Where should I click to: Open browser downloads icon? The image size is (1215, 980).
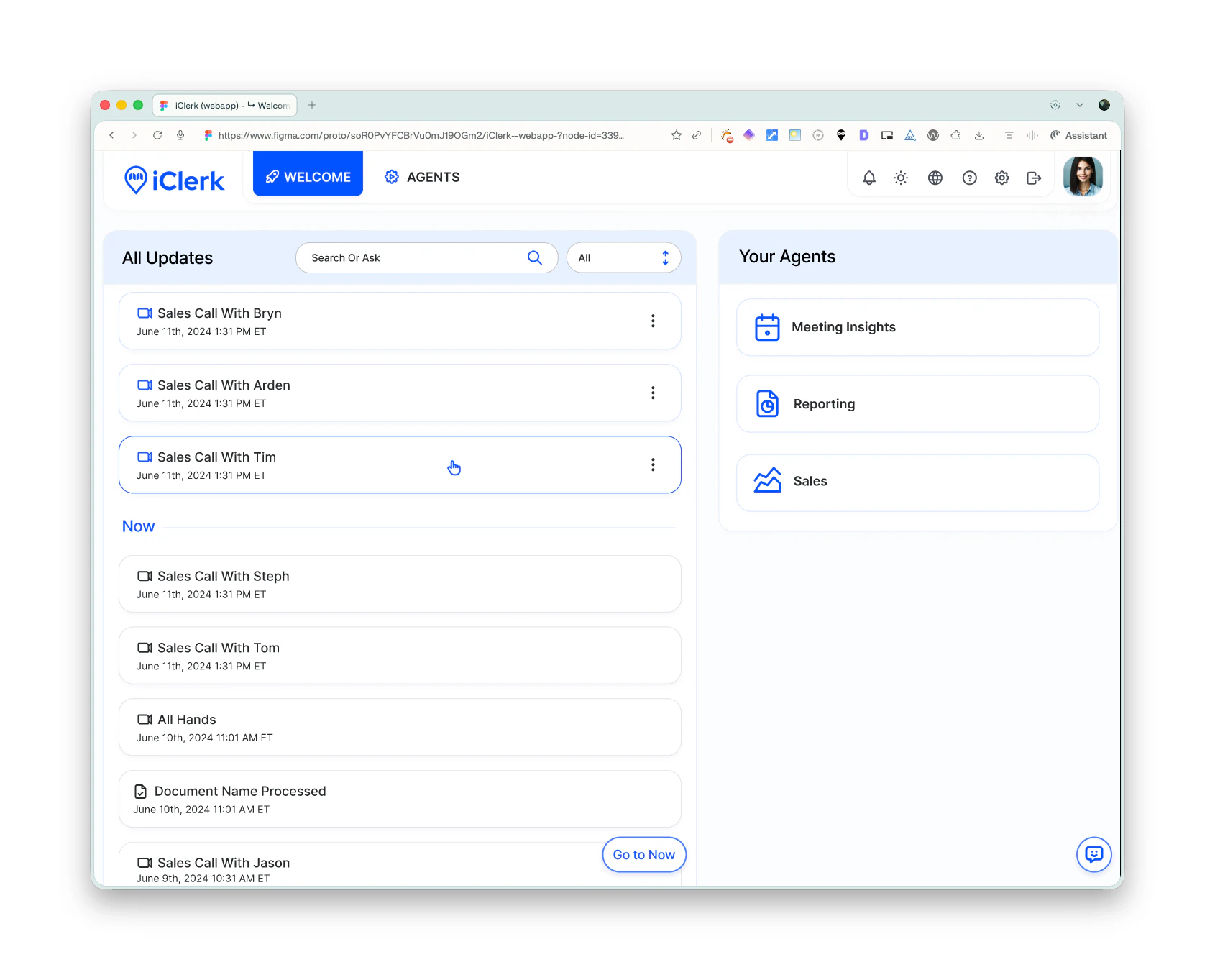click(979, 135)
